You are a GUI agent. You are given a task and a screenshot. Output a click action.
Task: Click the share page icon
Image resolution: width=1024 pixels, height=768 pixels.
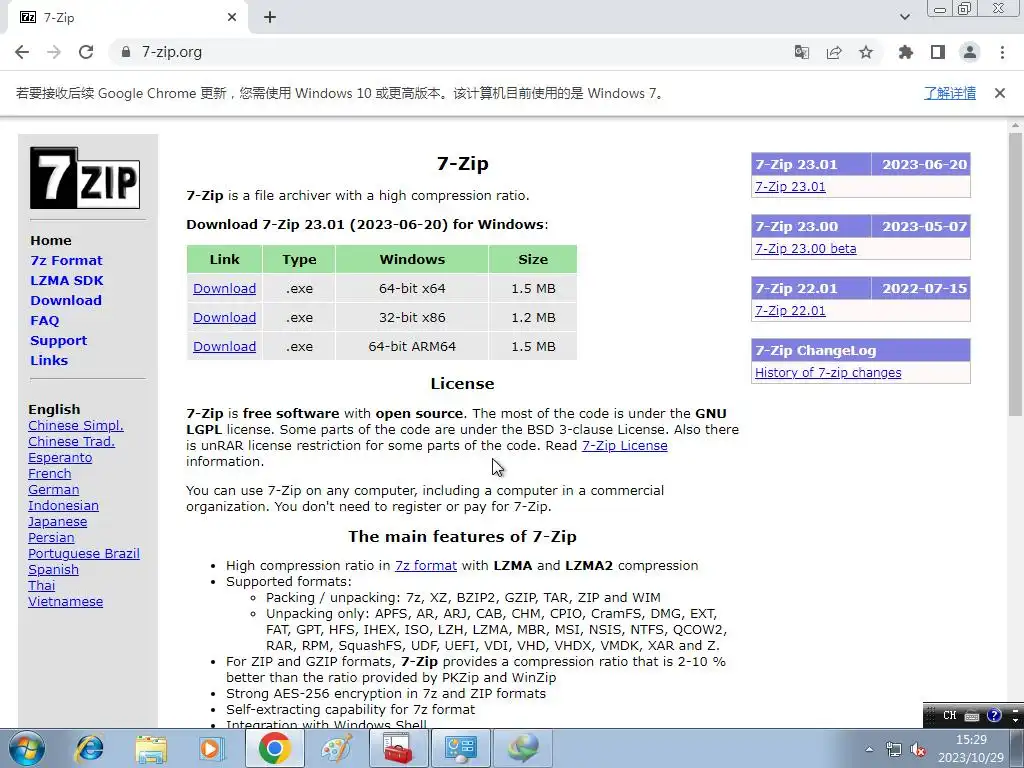834,52
